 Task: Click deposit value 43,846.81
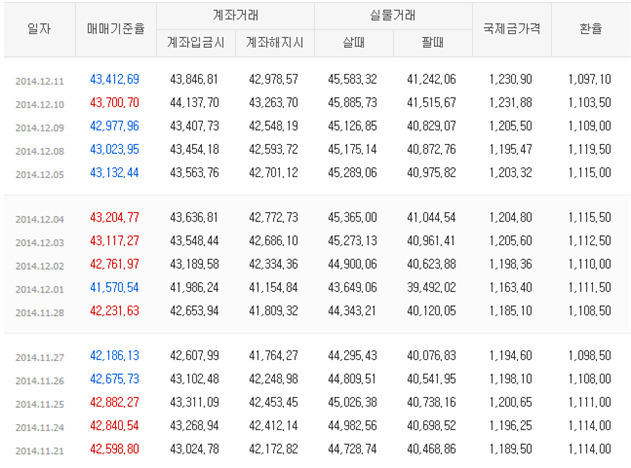[194, 79]
